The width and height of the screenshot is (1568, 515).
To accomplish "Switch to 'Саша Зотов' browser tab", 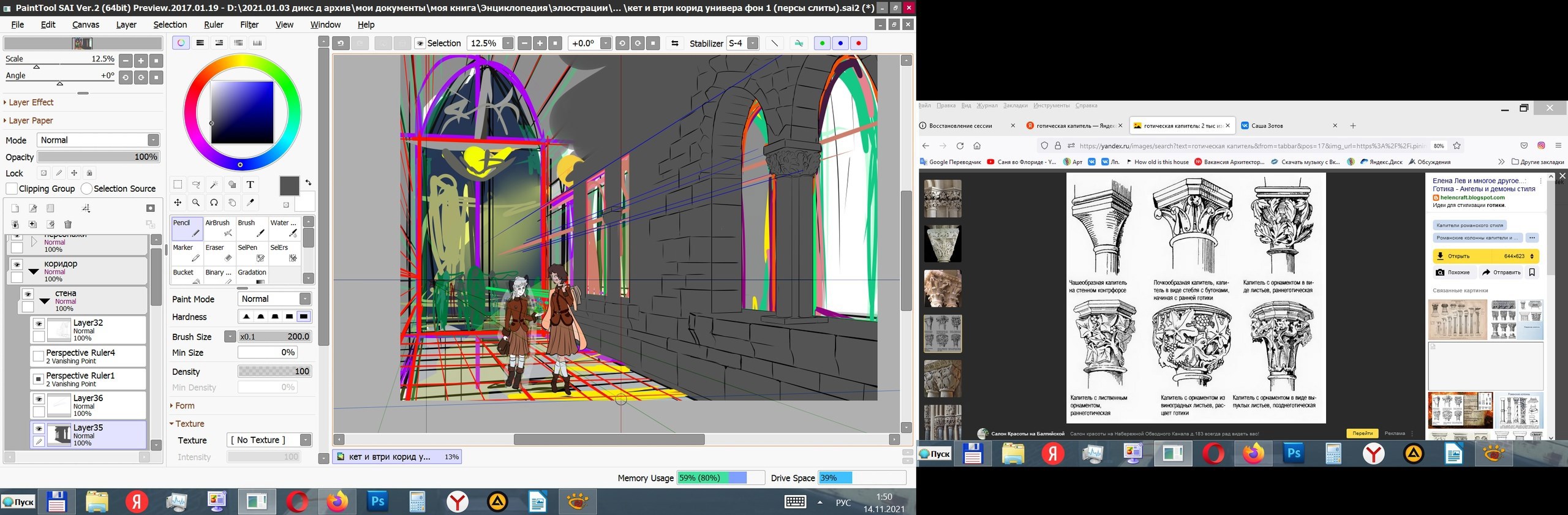I will (x=1288, y=126).
